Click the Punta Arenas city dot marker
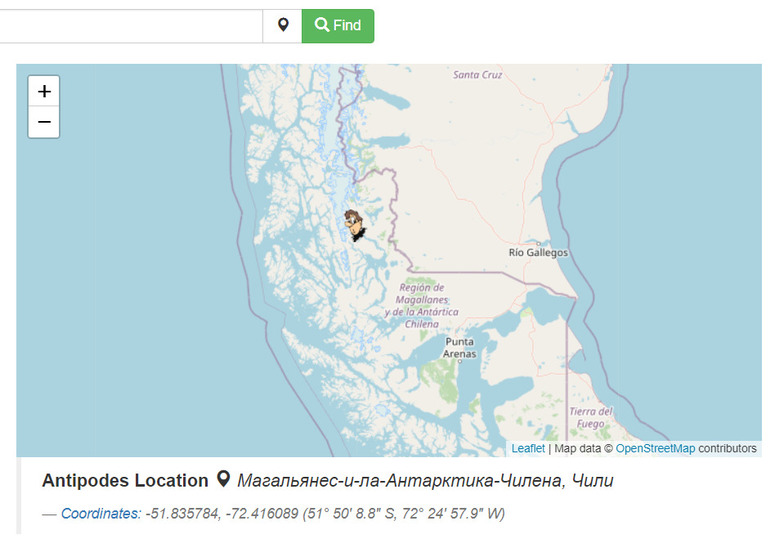Viewport: 775px width, 539px height. (460, 361)
